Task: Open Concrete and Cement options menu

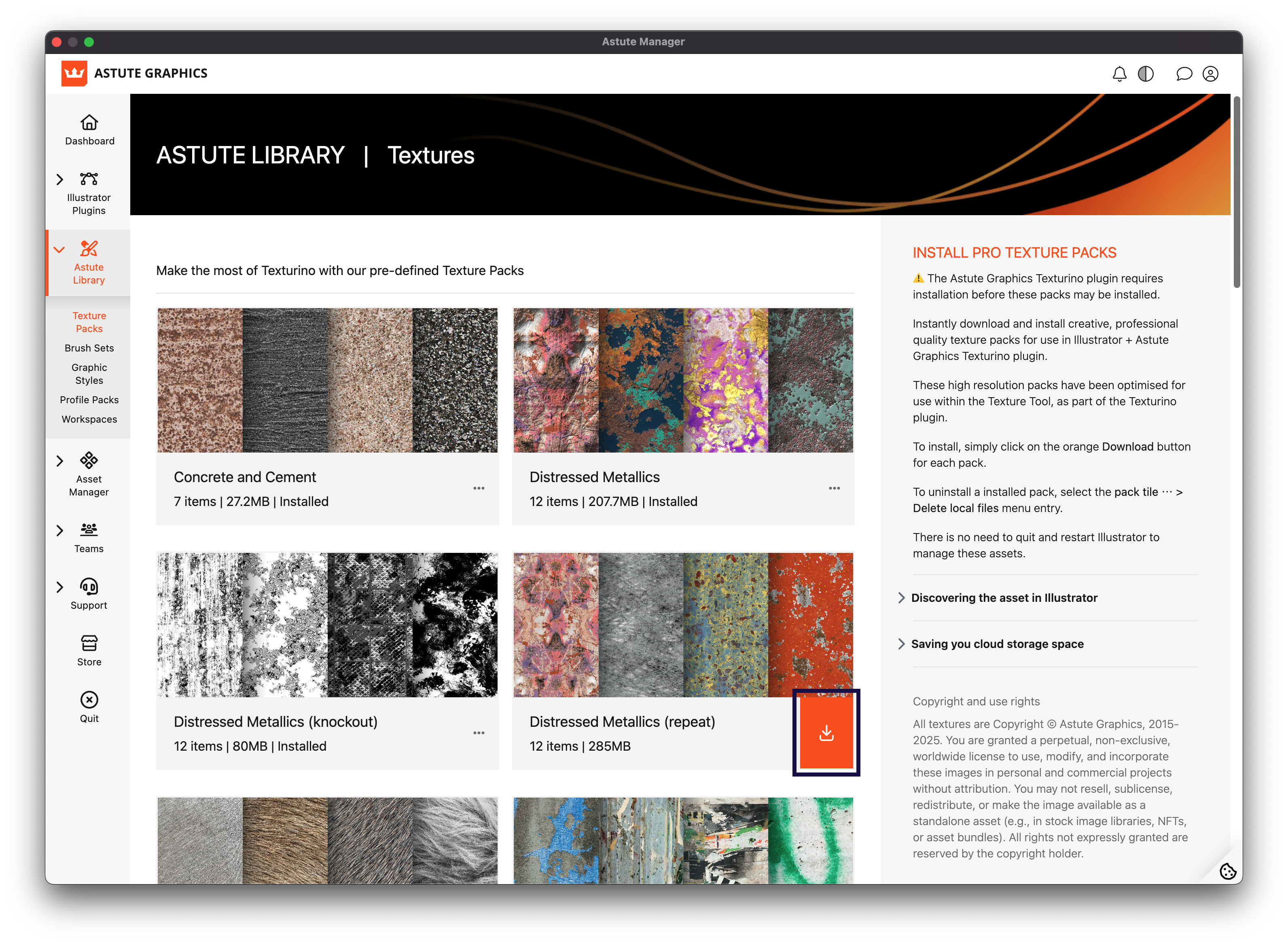Action: tap(479, 489)
